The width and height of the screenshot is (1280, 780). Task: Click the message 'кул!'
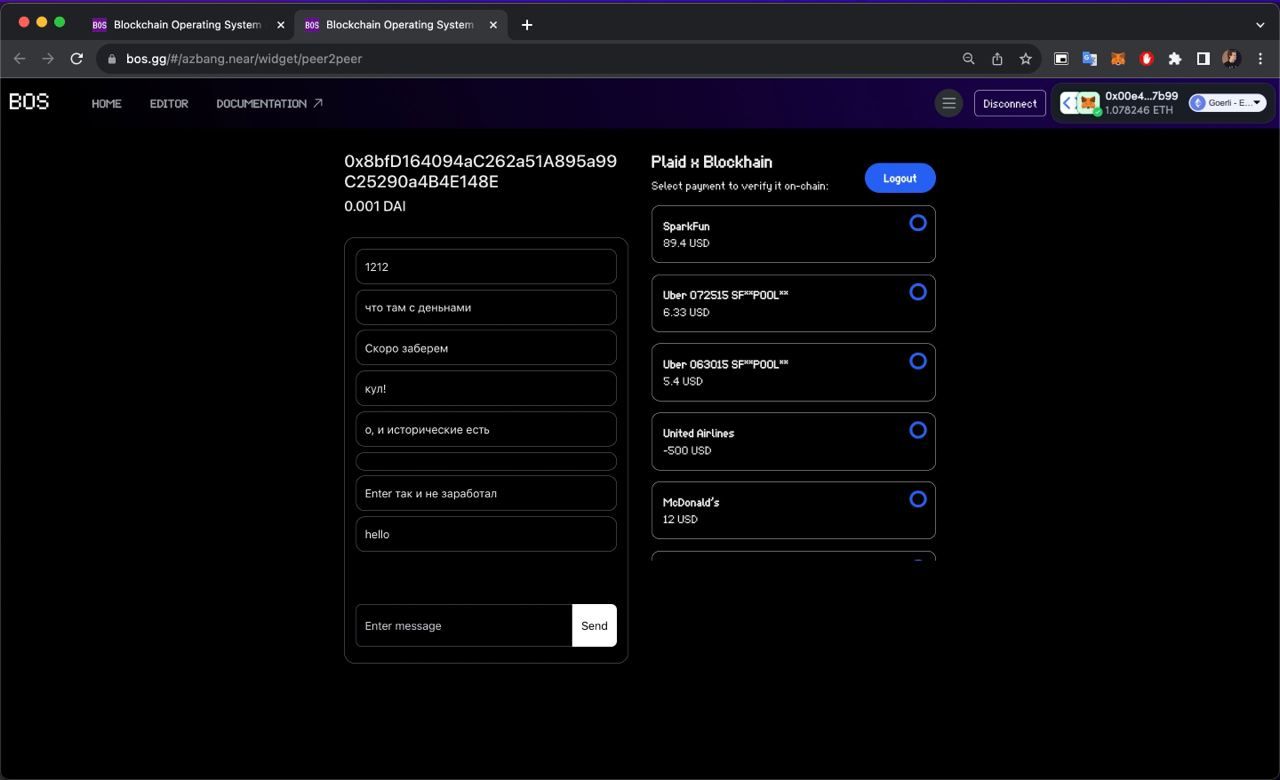[486, 389]
